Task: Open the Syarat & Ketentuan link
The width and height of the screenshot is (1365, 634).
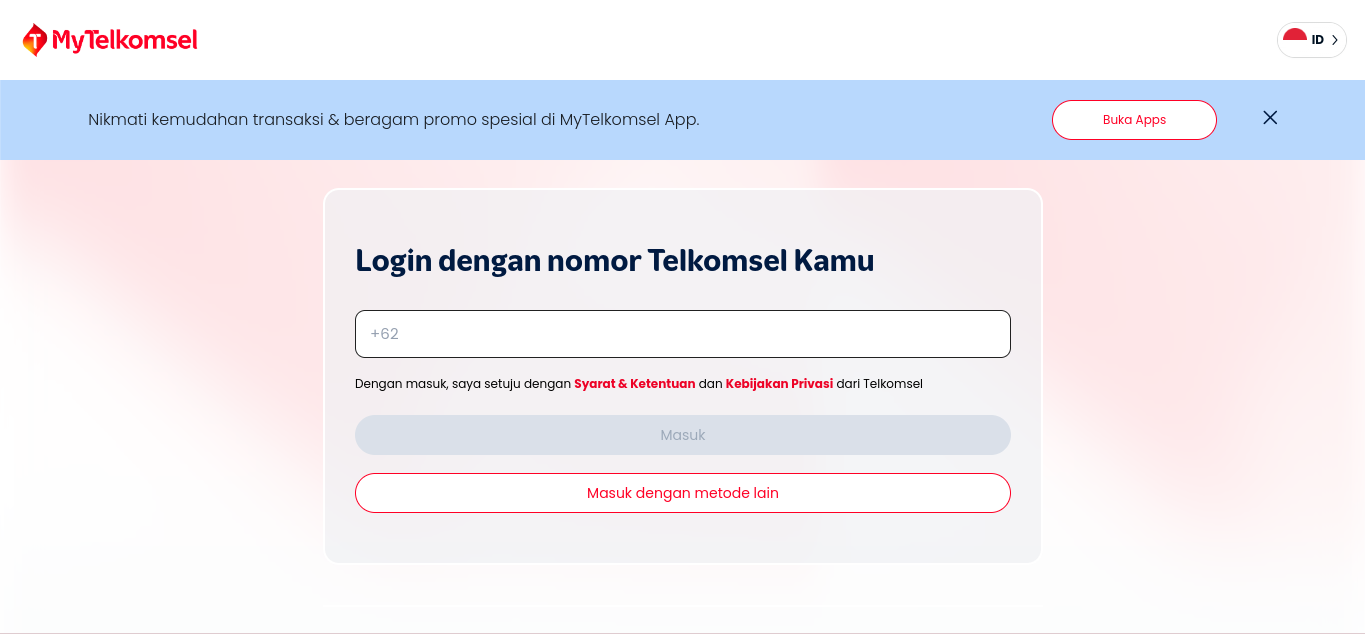Action: coord(634,384)
